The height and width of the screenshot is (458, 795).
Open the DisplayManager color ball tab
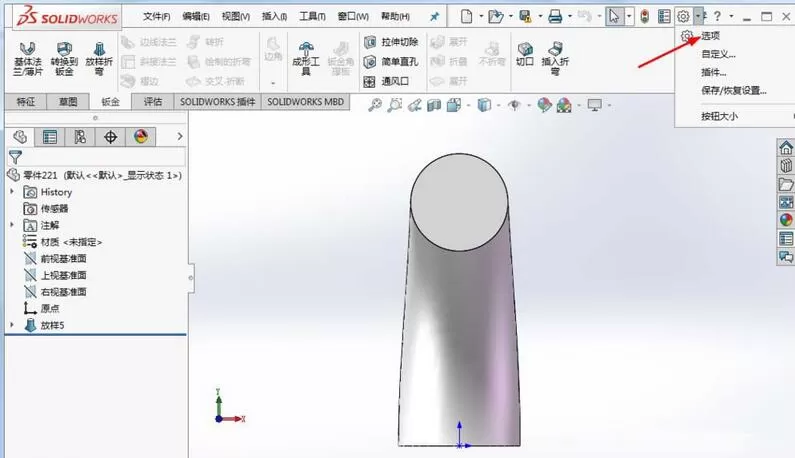coord(140,136)
